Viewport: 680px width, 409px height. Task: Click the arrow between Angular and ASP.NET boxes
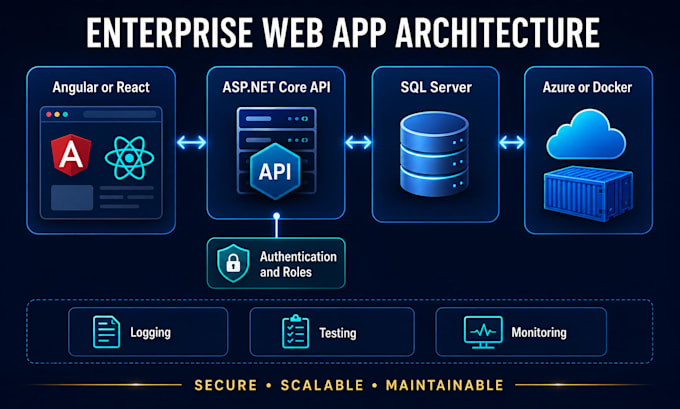coord(191,142)
